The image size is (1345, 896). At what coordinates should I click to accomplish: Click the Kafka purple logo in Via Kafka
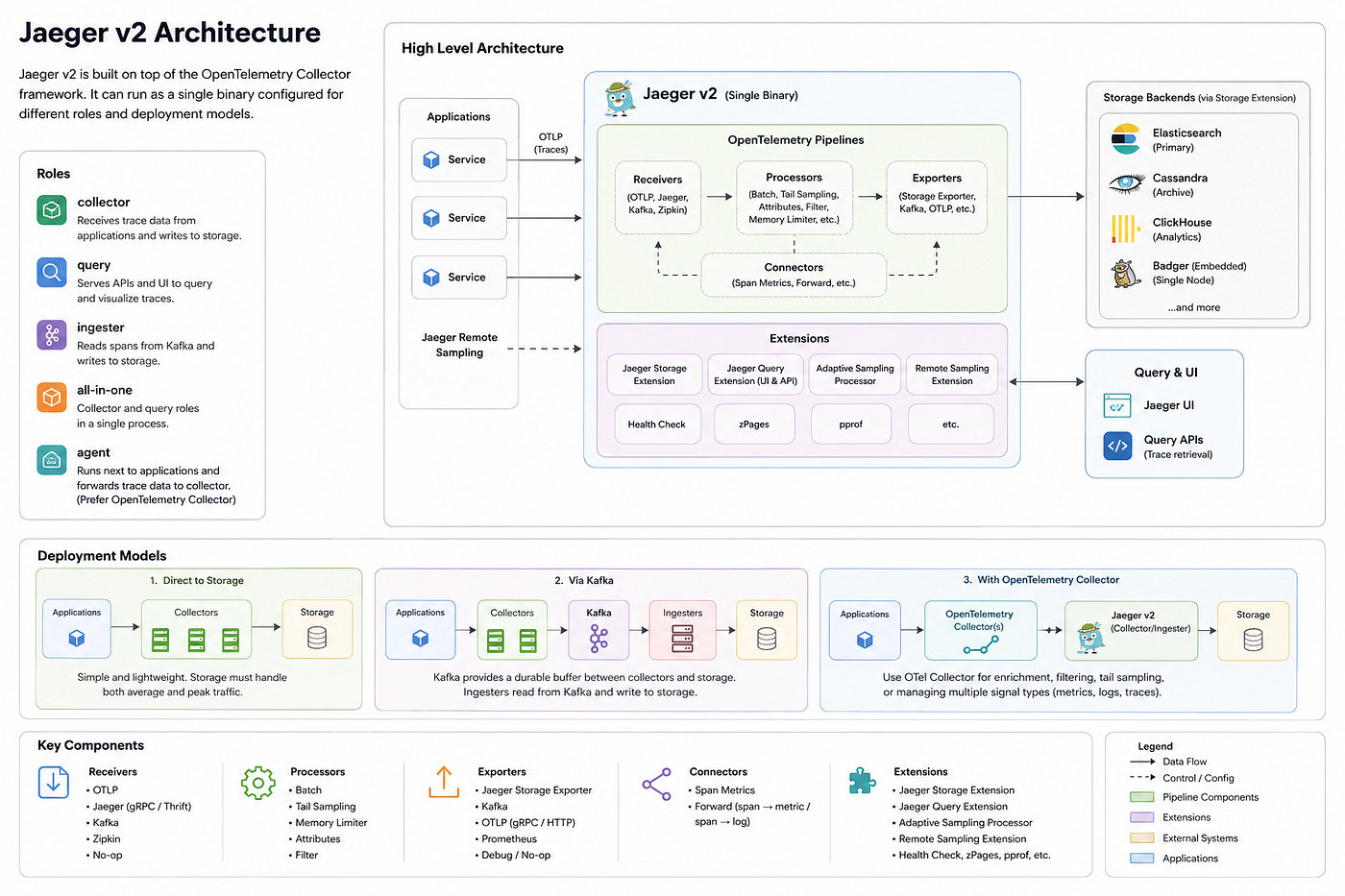pos(599,639)
